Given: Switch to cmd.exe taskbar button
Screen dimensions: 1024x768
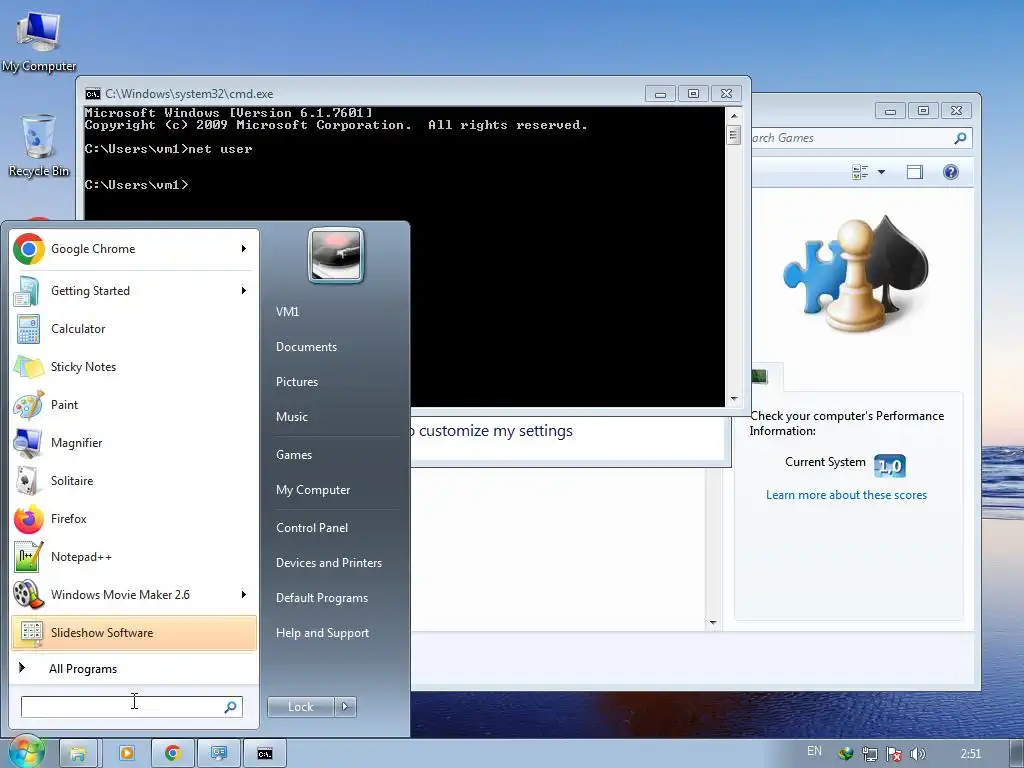Looking at the screenshot, I should (264, 754).
